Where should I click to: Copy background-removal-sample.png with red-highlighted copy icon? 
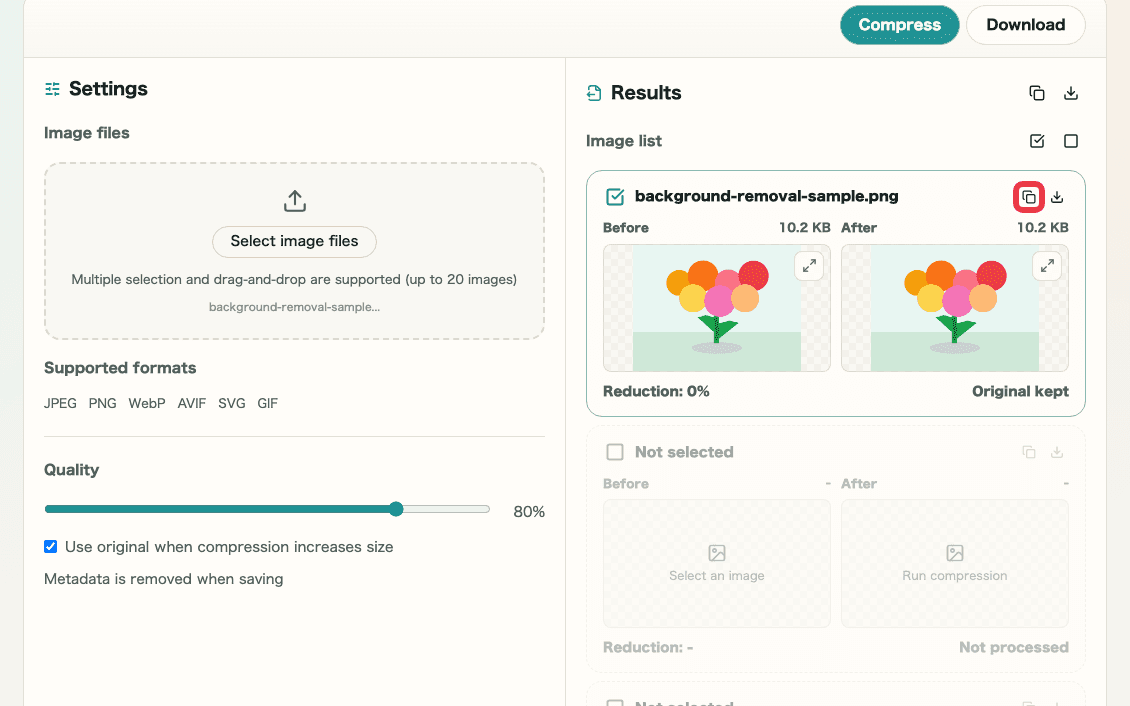point(1028,197)
